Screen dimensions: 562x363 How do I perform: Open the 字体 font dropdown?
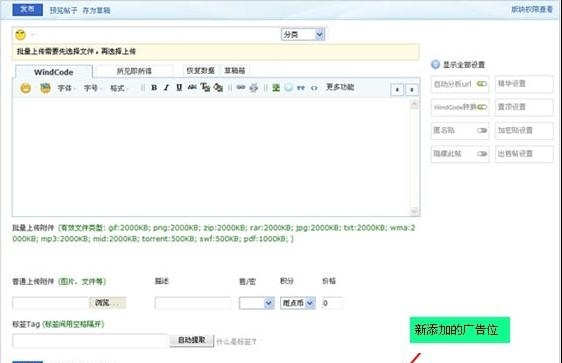click(66, 88)
